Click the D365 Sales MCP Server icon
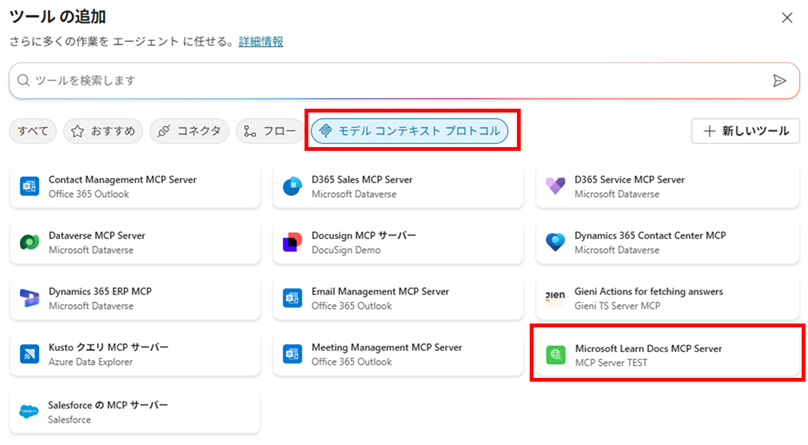Viewport: 808px width, 445px height. pyautogui.click(x=292, y=186)
